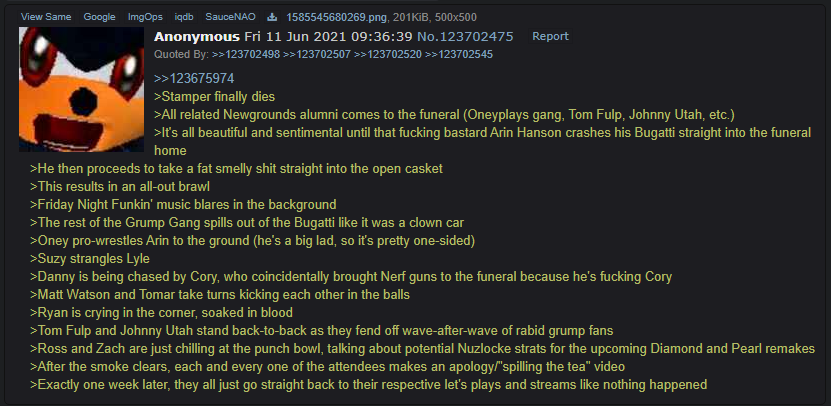Click the download icon beside the filename

point(272,17)
